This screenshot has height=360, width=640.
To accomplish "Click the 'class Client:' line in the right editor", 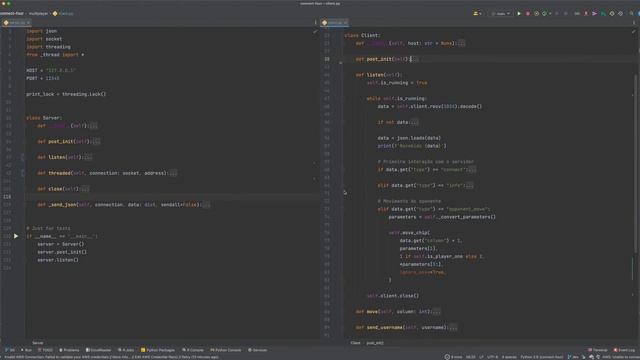I will tap(362, 36).
